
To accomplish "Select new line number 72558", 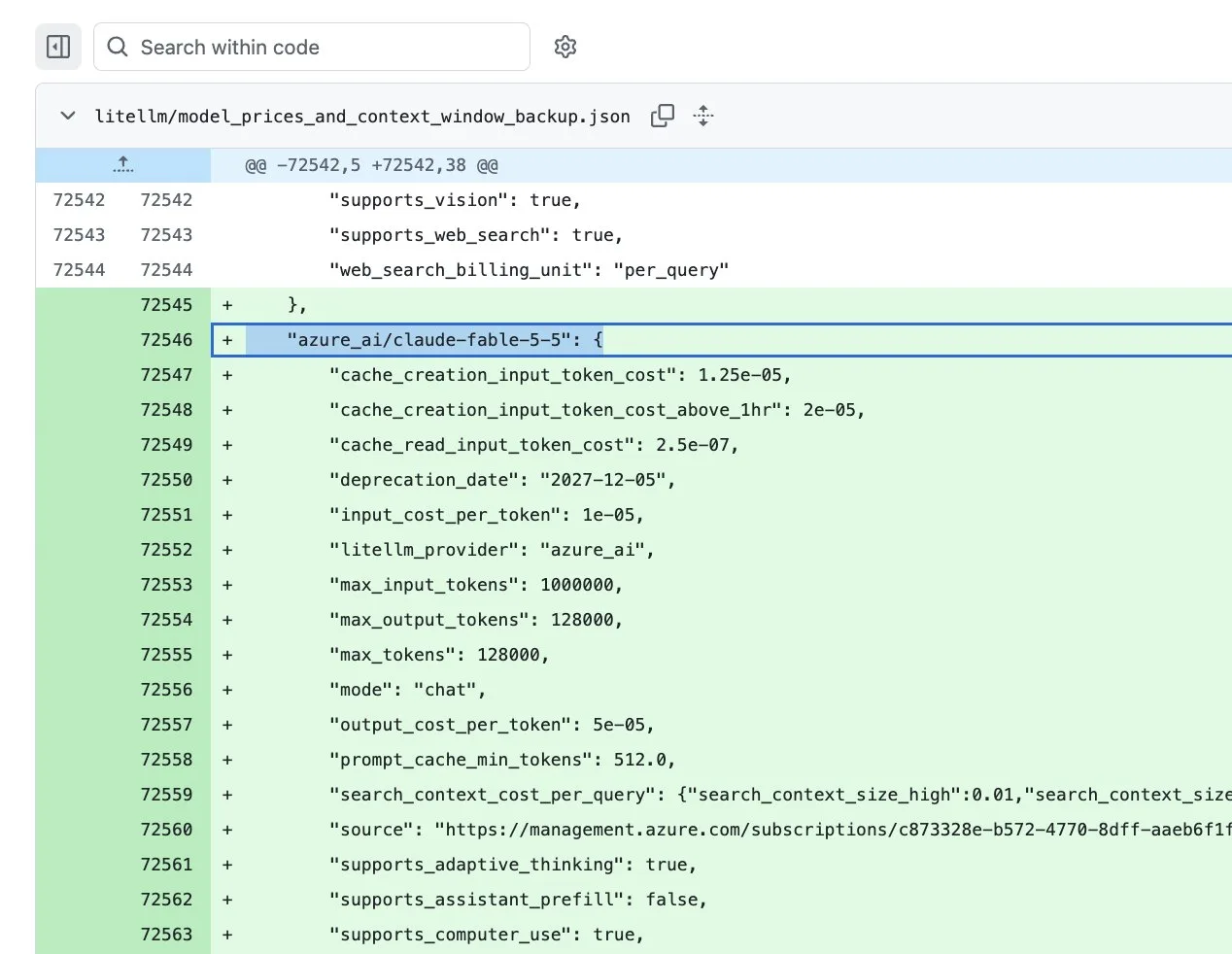I will click(166, 760).
